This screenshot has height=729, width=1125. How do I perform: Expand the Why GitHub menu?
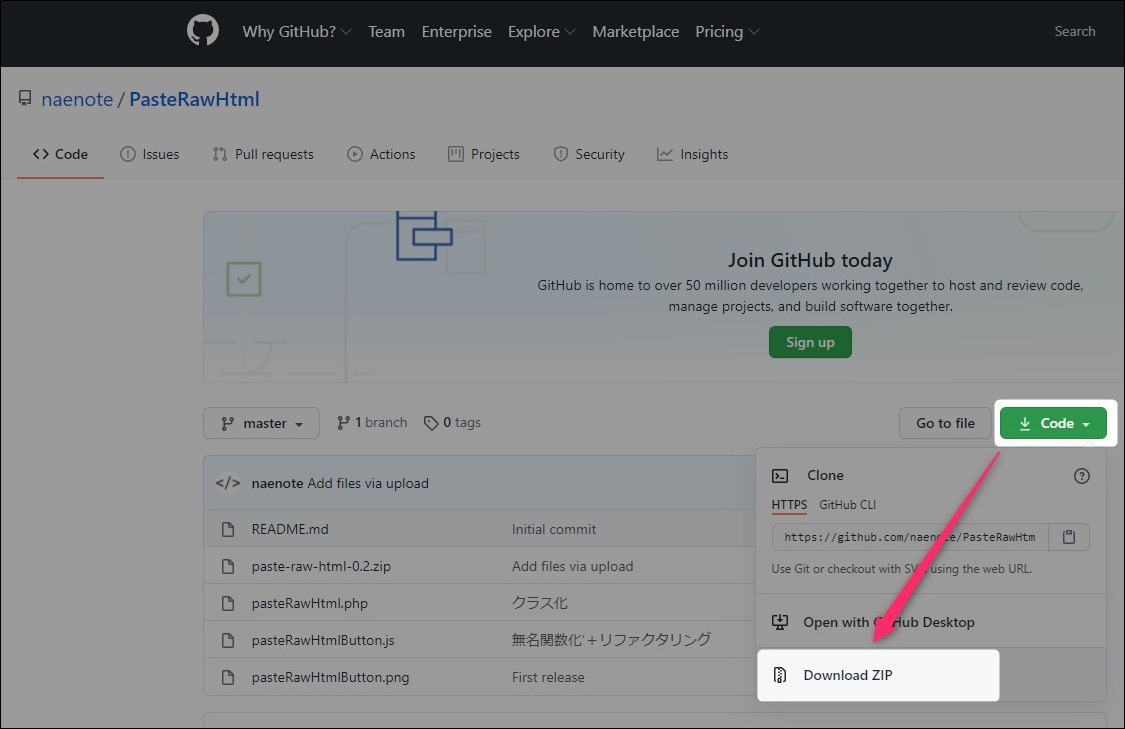295,31
